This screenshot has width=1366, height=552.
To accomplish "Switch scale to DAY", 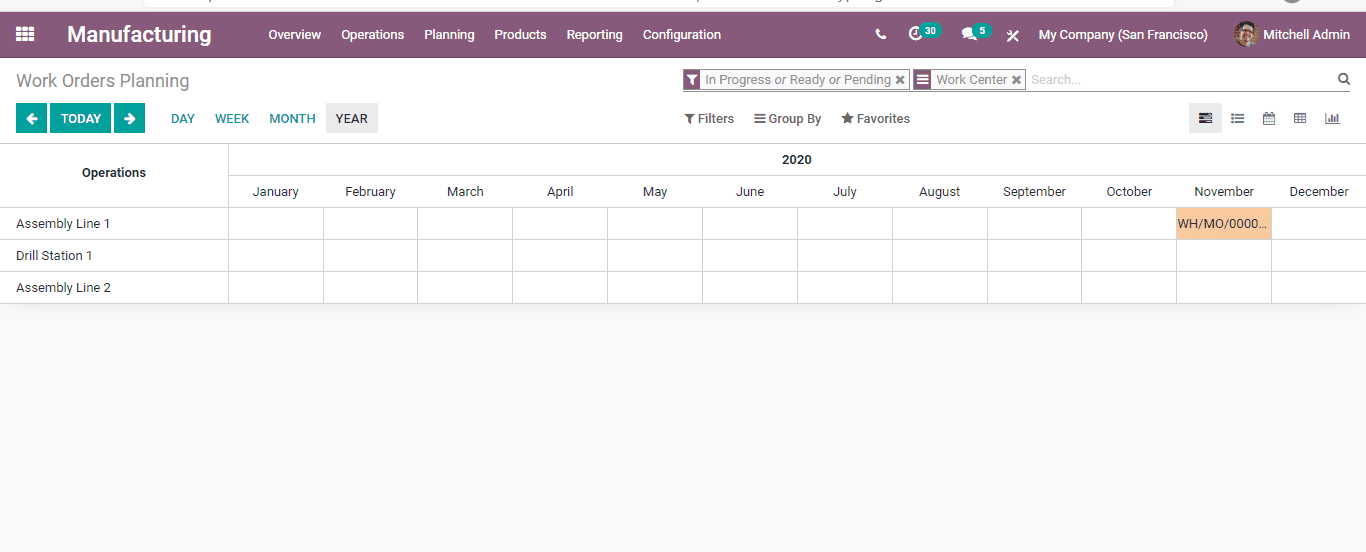I will (183, 118).
